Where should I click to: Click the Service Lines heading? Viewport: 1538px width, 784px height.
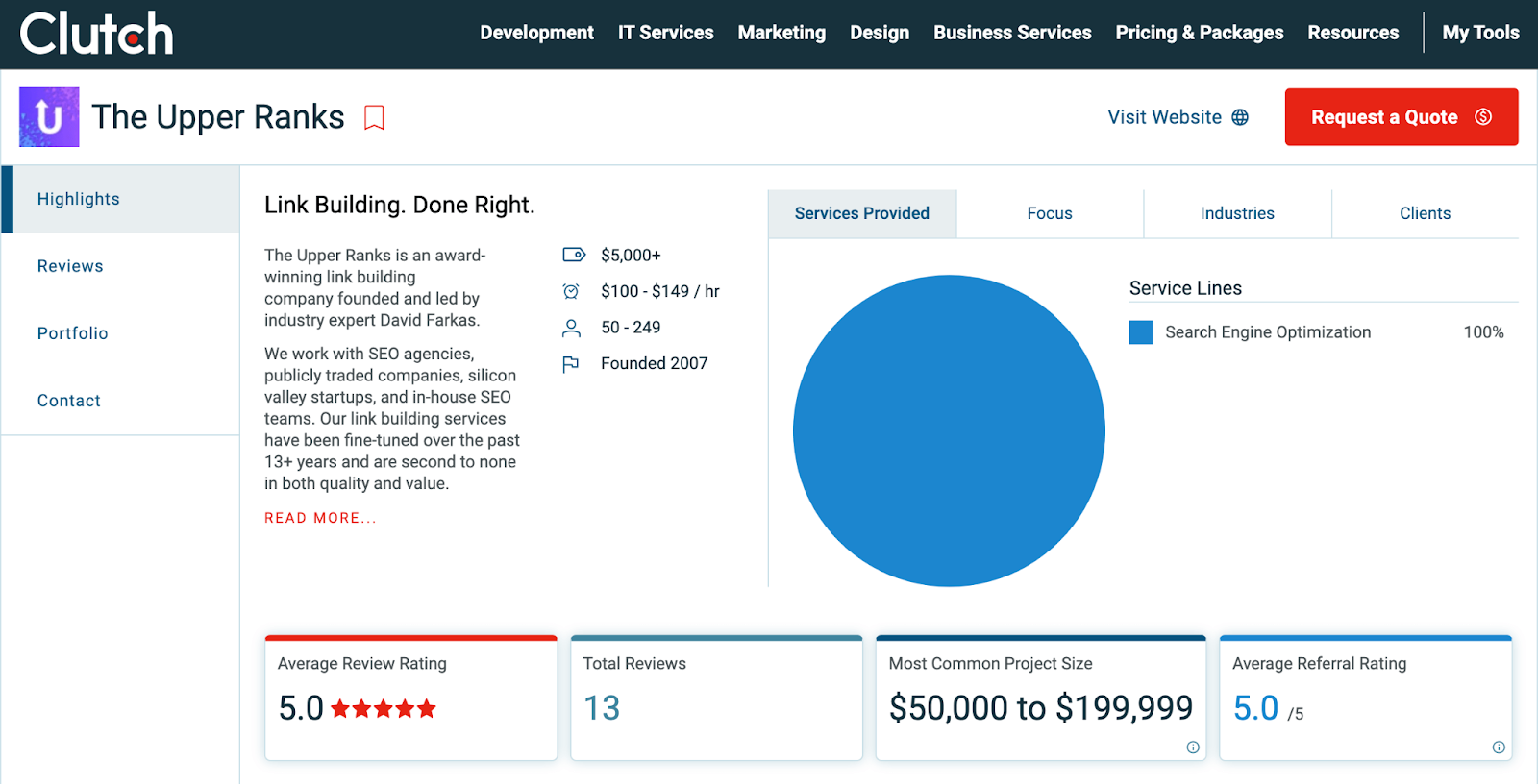point(1185,288)
